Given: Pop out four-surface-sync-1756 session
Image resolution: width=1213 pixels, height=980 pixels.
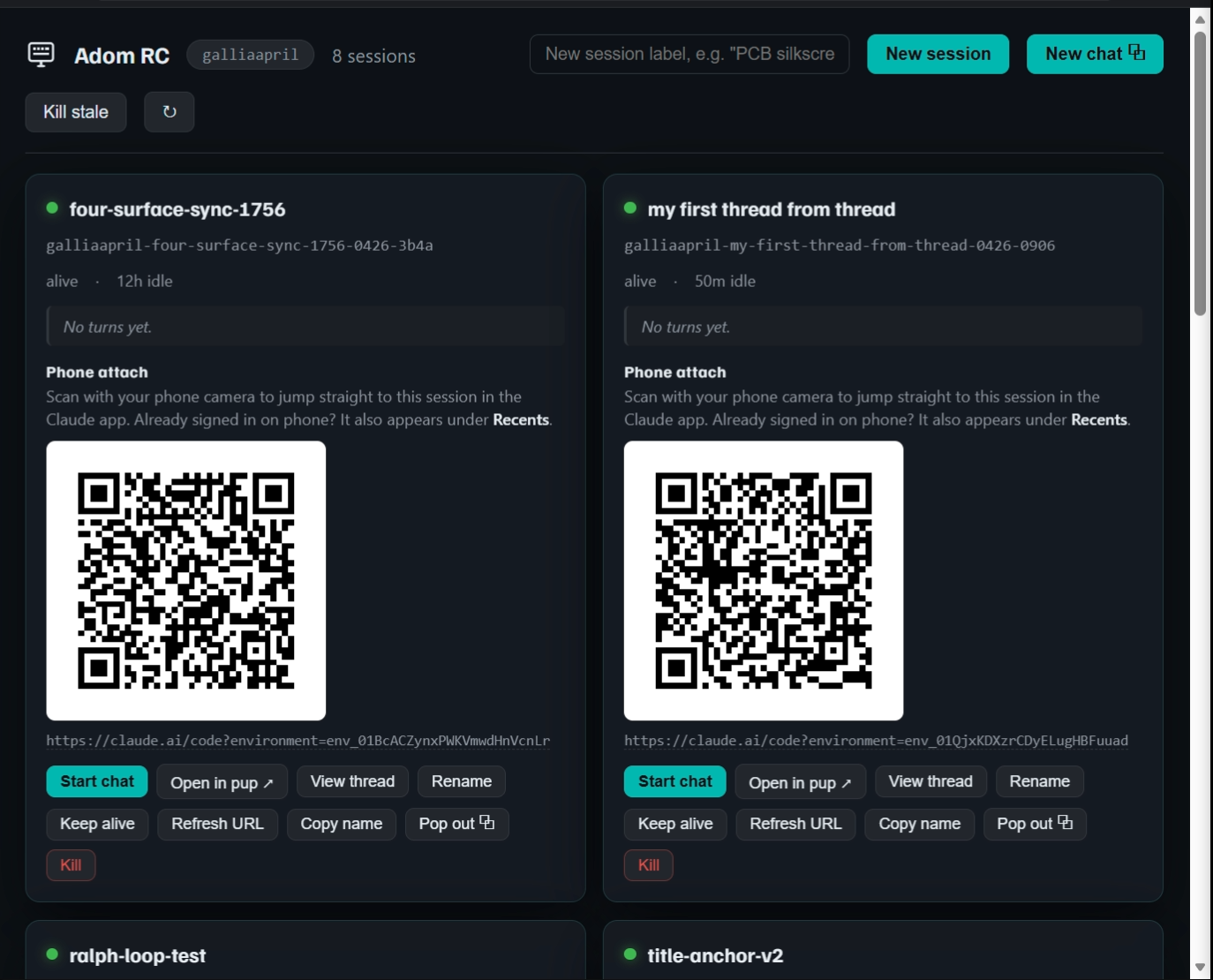Looking at the screenshot, I should [457, 824].
